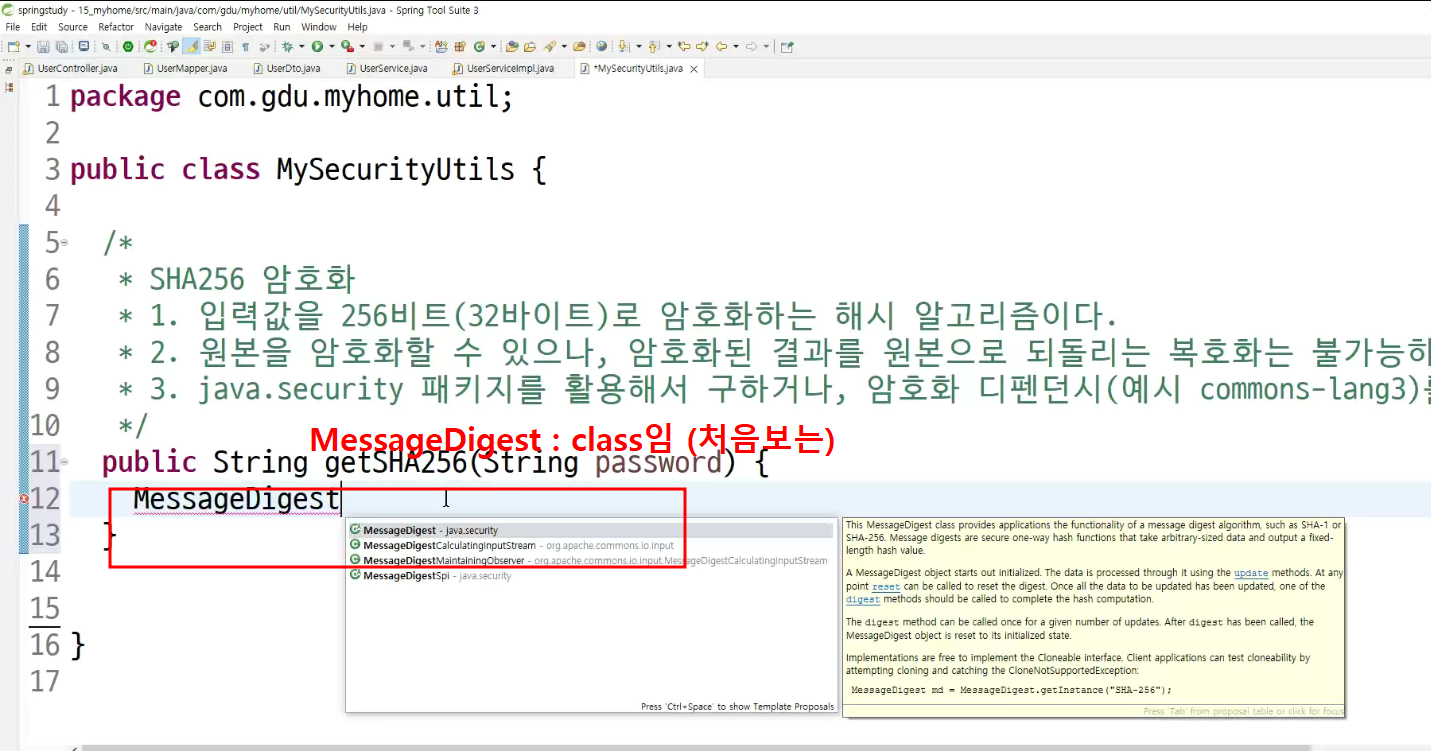1431x751 pixels.
Task: Click the New file wizard icon
Action: tap(13, 46)
